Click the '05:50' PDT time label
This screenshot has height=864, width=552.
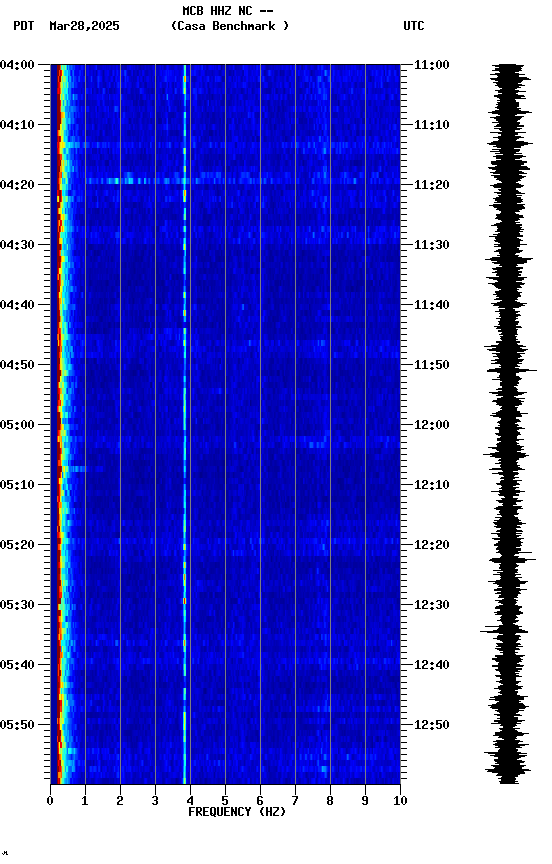point(17,725)
